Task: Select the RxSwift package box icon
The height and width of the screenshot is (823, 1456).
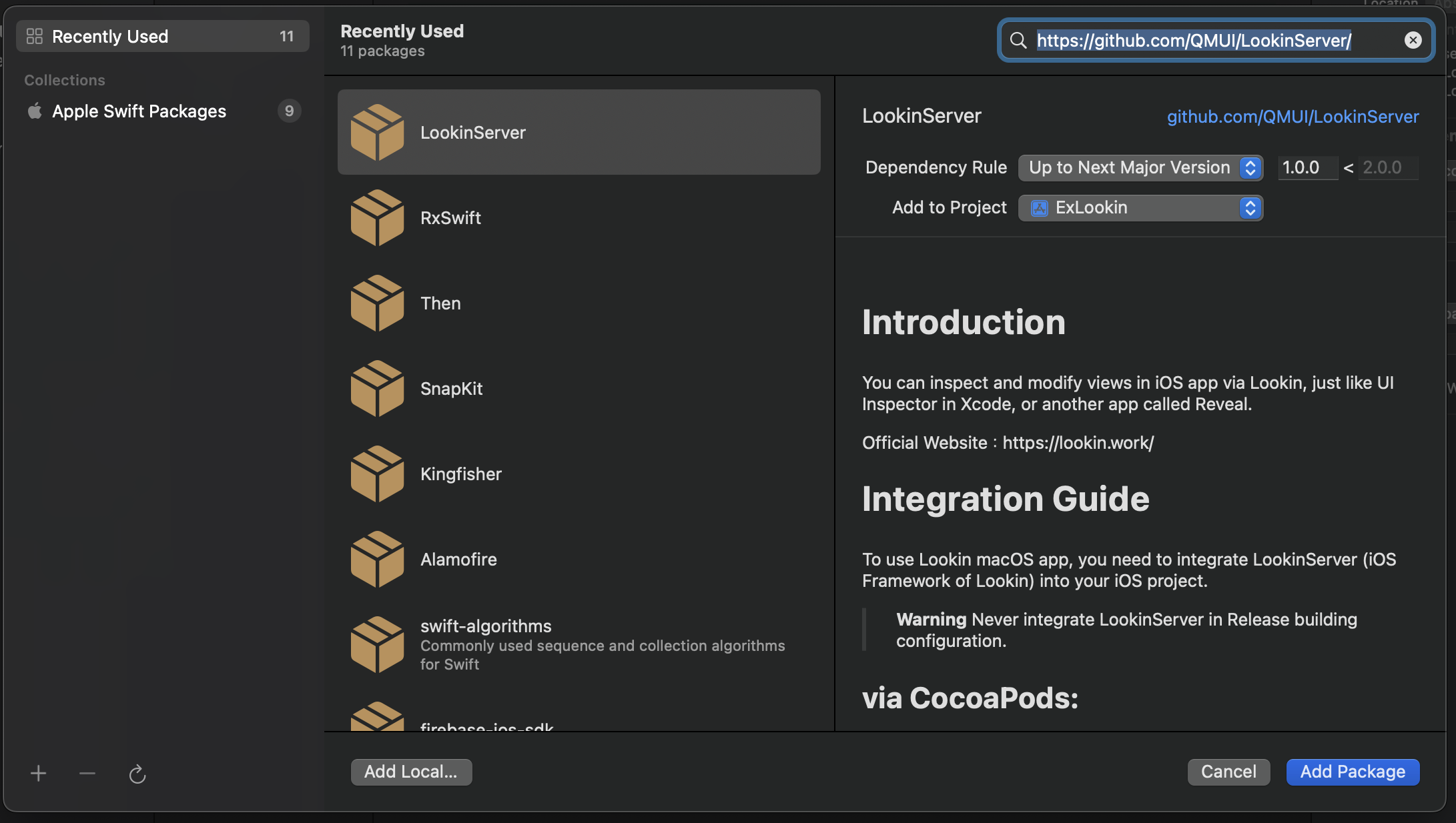Action: 377,218
